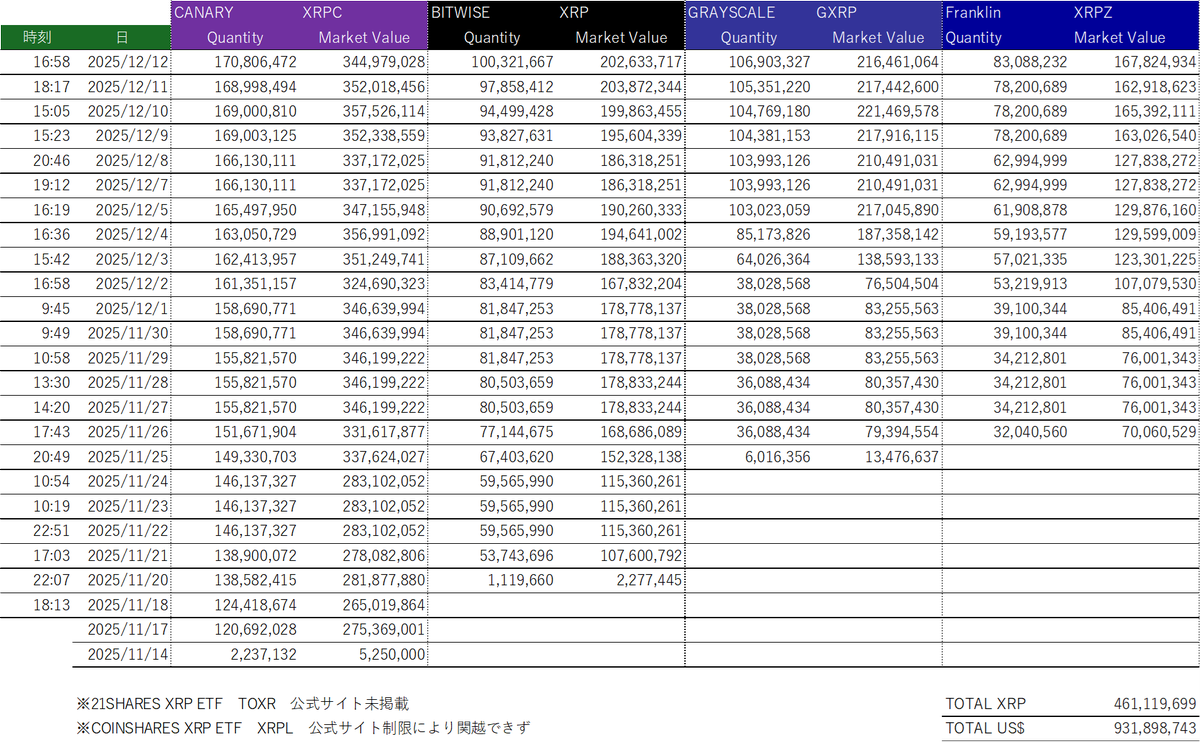This screenshot has height=742, width=1200.
Task: Click the purple CANARY header cell
Action: [x=204, y=12]
